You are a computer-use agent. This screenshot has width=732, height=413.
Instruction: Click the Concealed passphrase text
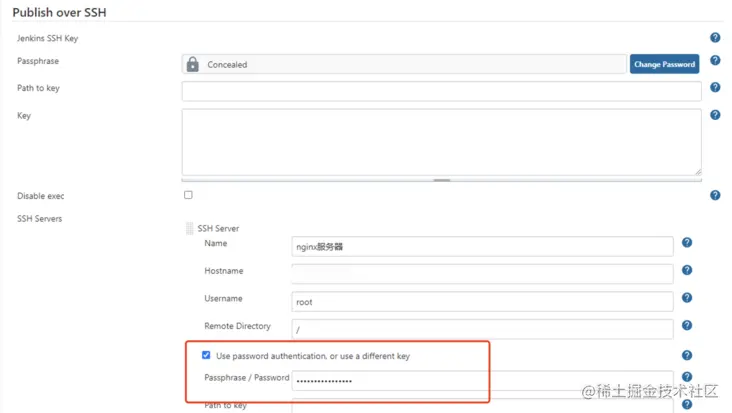pos(227,64)
